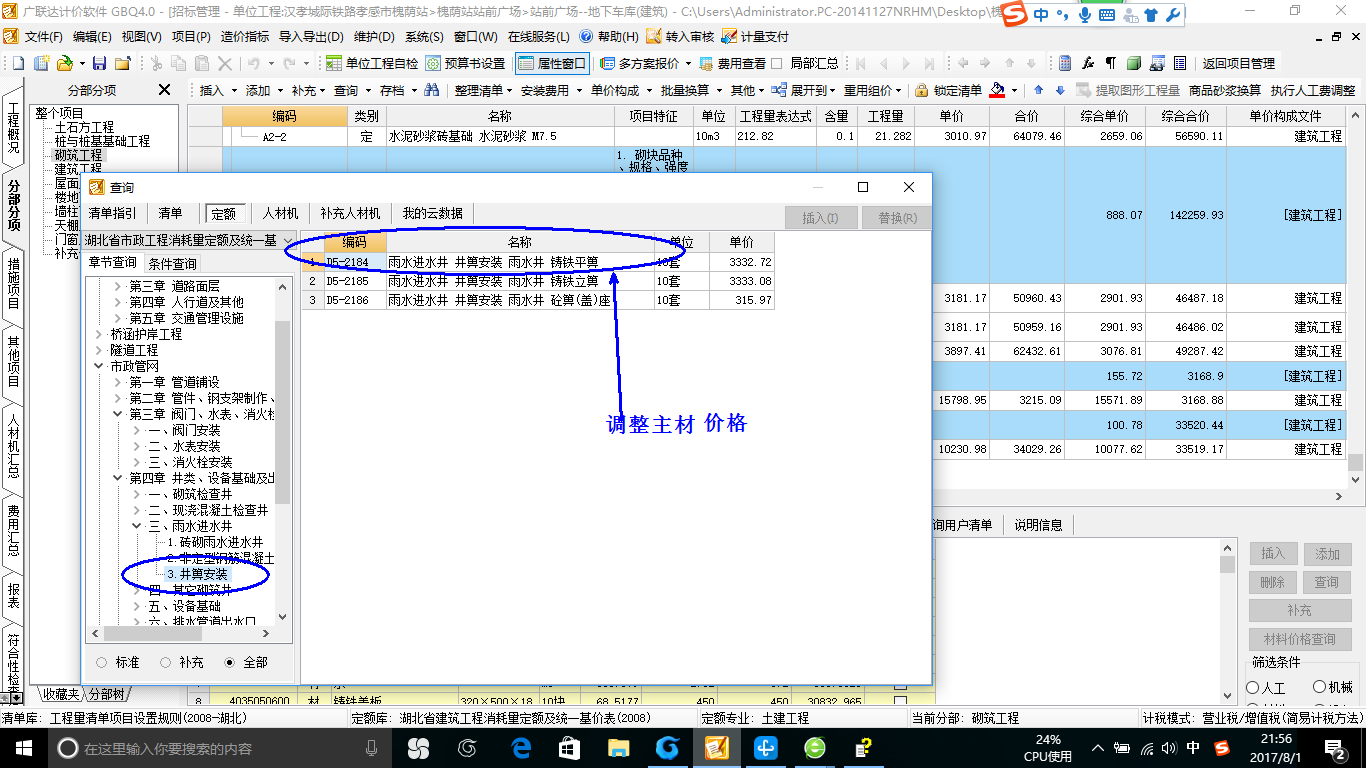The width and height of the screenshot is (1366, 768).
Task: Collapse the 市政管网 tree node
Action: click(99, 366)
